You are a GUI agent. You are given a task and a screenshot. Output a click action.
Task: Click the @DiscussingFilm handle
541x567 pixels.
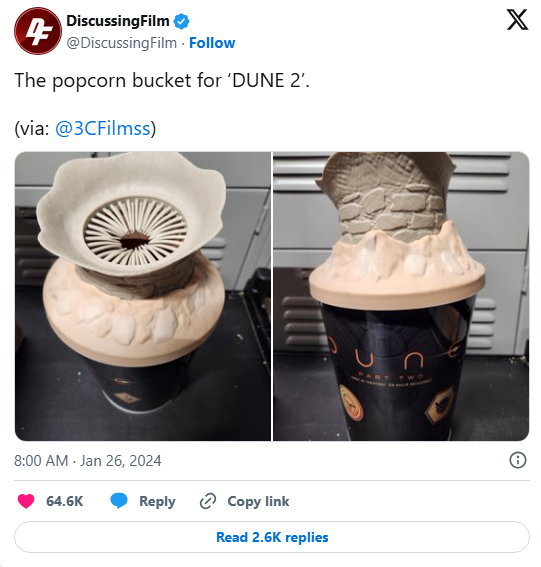(122, 43)
